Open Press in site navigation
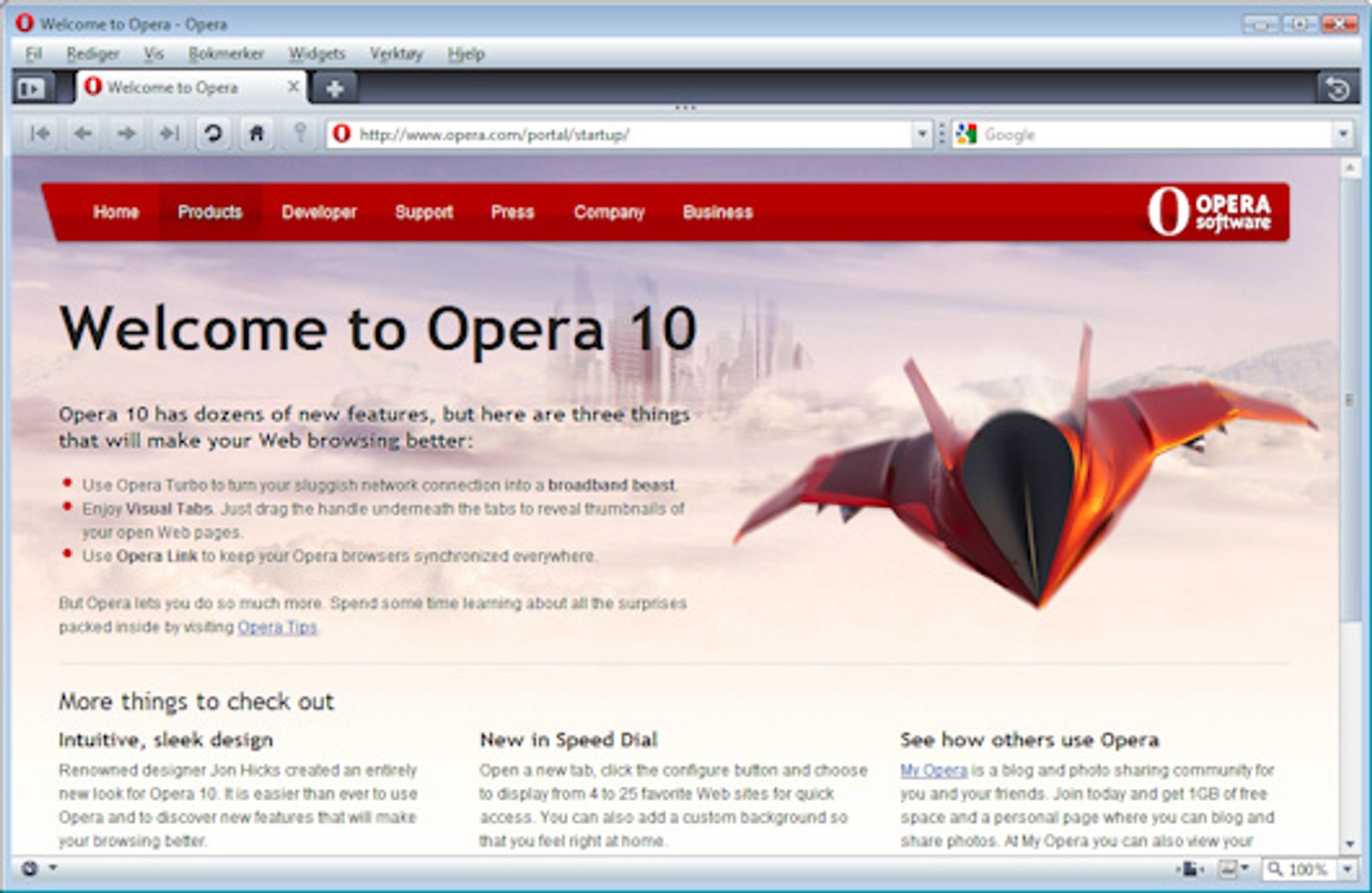Screen dimensions: 1372x893 coord(512,212)
